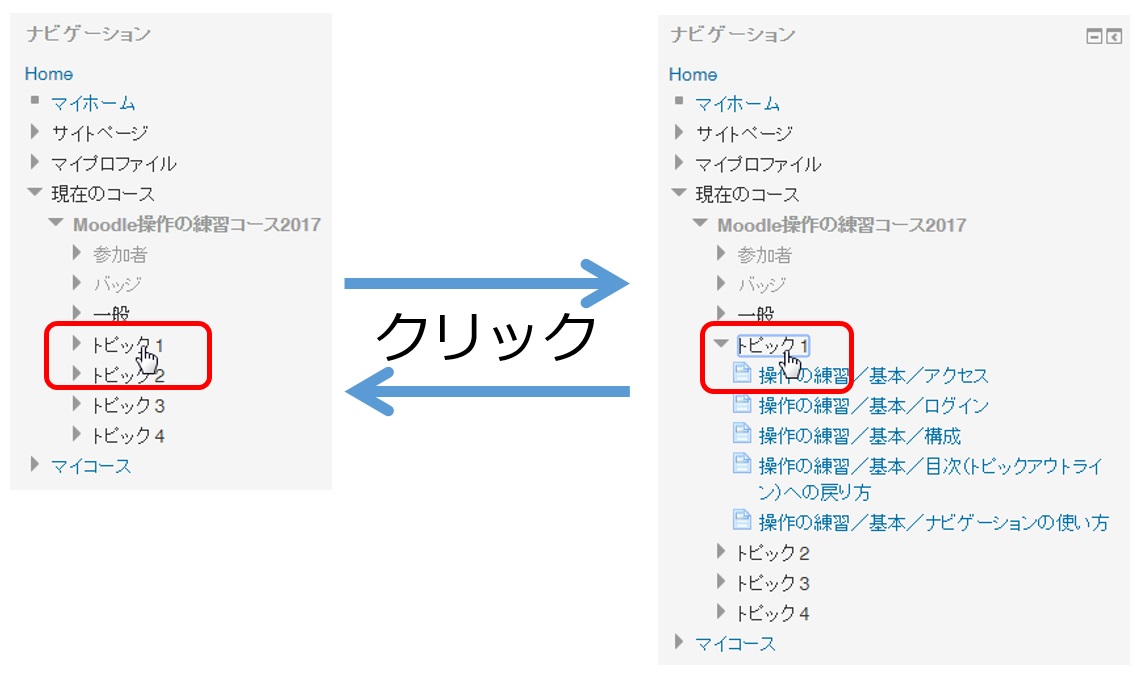The height and width of the screenshot is (679, 1143).
Task: Select トピック 3 label in left tree
Action: [128, 406]
